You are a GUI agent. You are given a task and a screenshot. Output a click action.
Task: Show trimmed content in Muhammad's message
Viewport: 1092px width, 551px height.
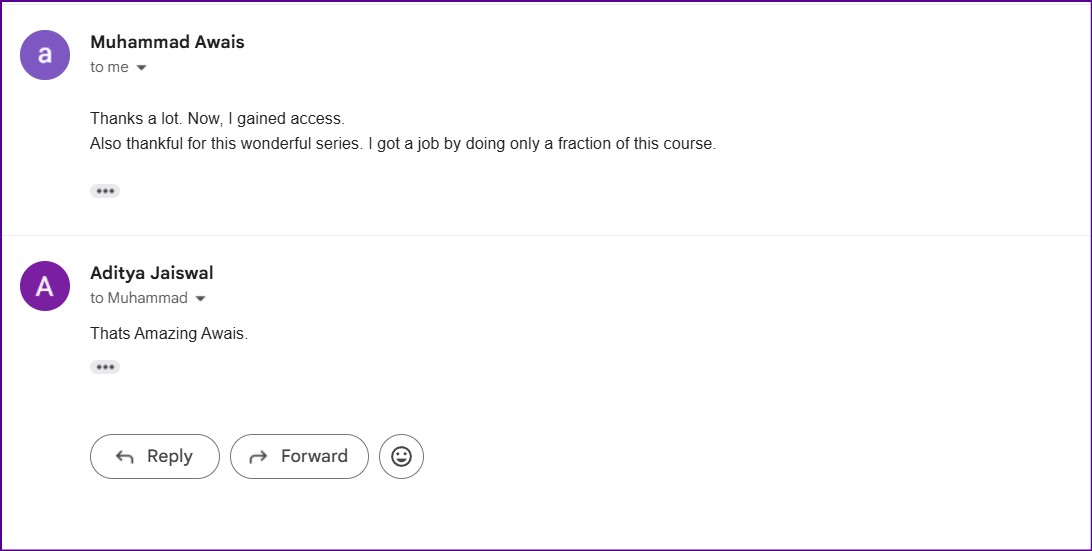105,191
